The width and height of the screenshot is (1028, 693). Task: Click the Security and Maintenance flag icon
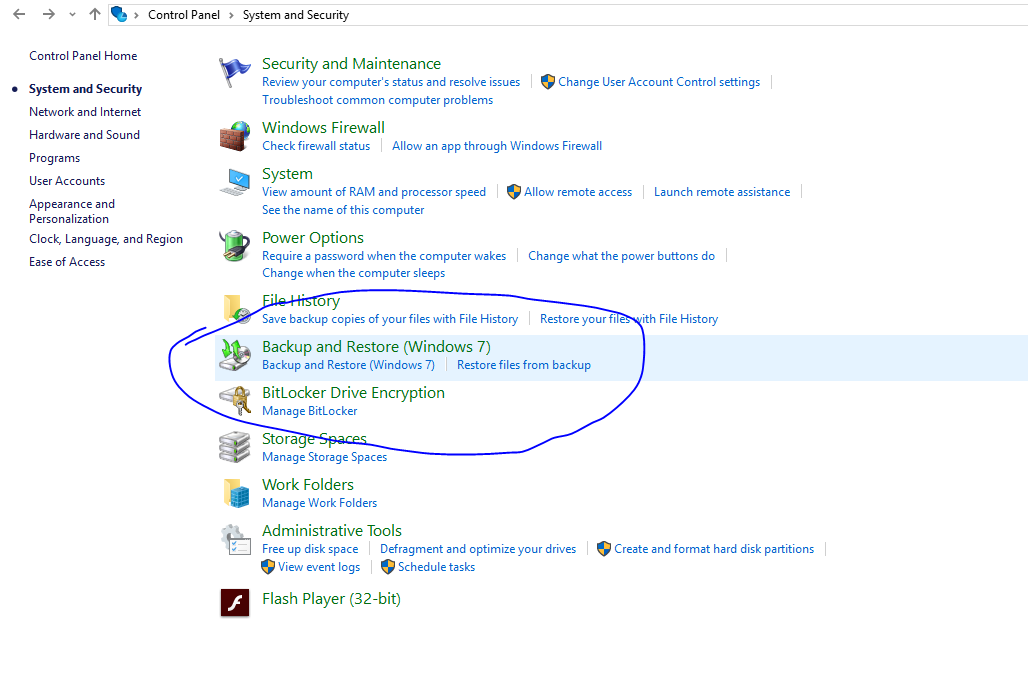point(234,72)
